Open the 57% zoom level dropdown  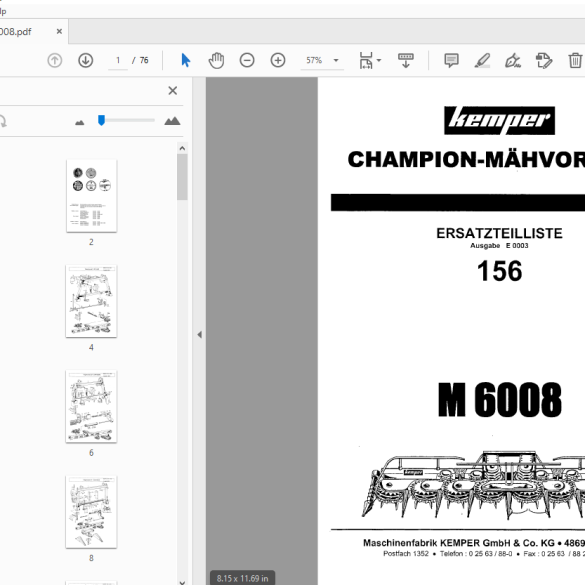pyautogui.click(x=336, y=60)
